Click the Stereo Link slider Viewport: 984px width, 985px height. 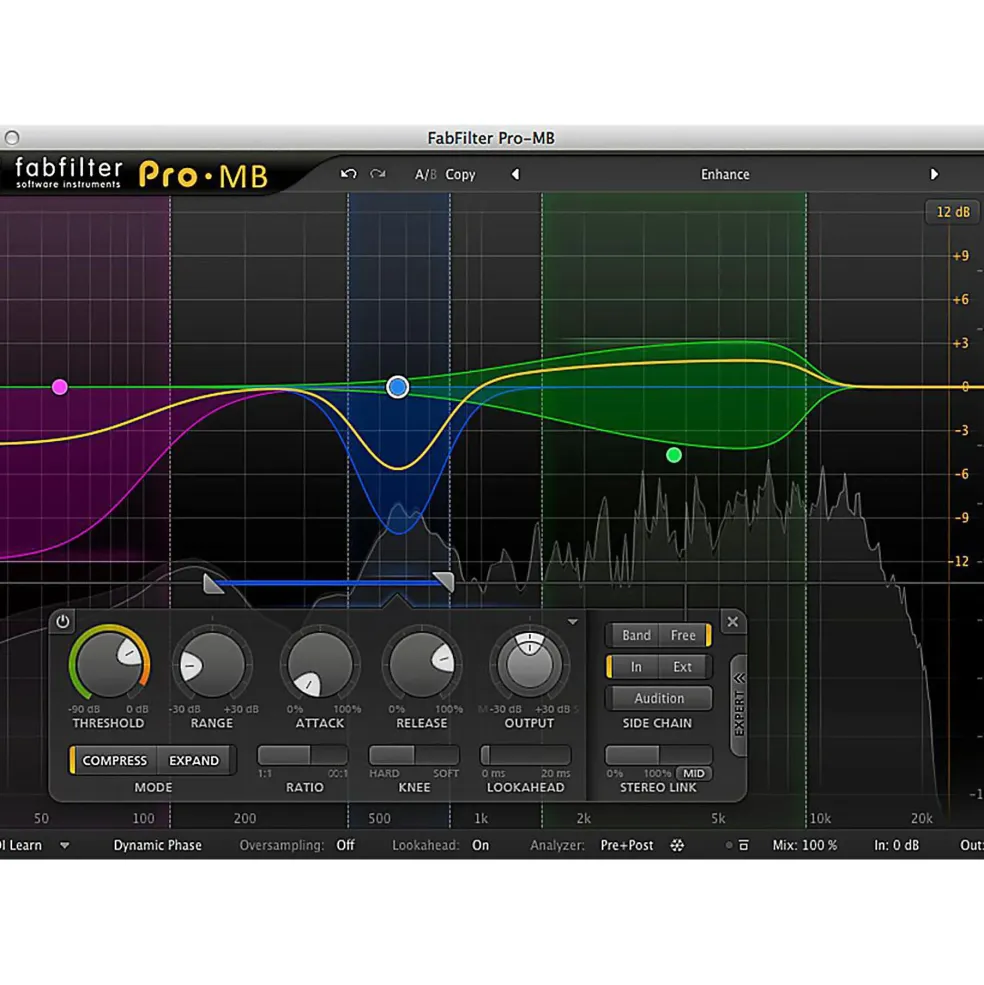658,754
